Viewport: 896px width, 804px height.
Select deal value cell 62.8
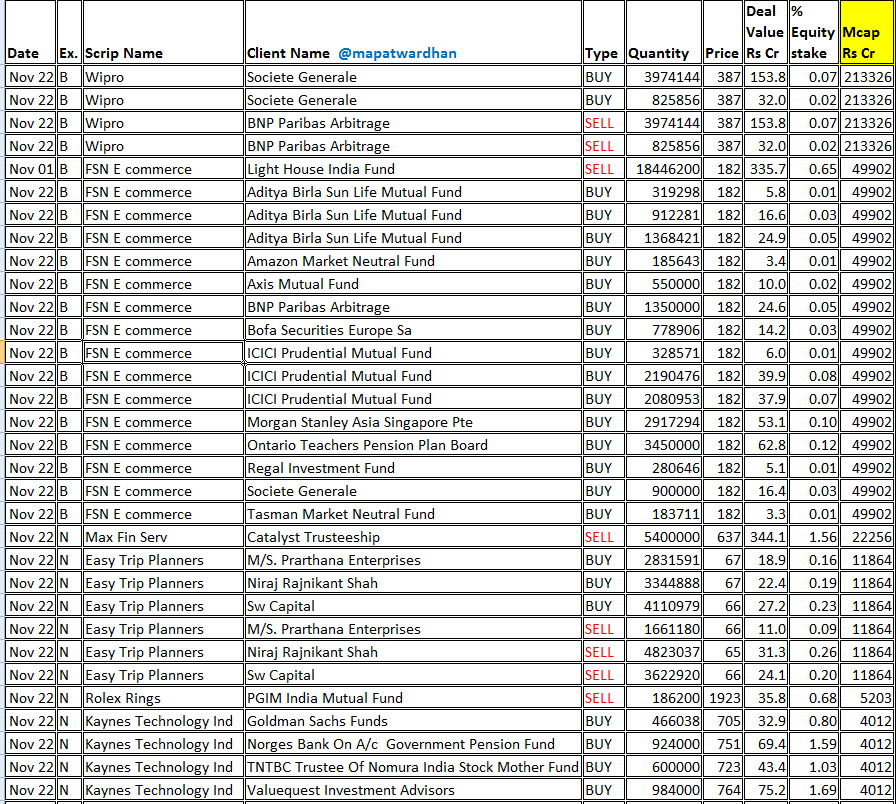[766, 445]
